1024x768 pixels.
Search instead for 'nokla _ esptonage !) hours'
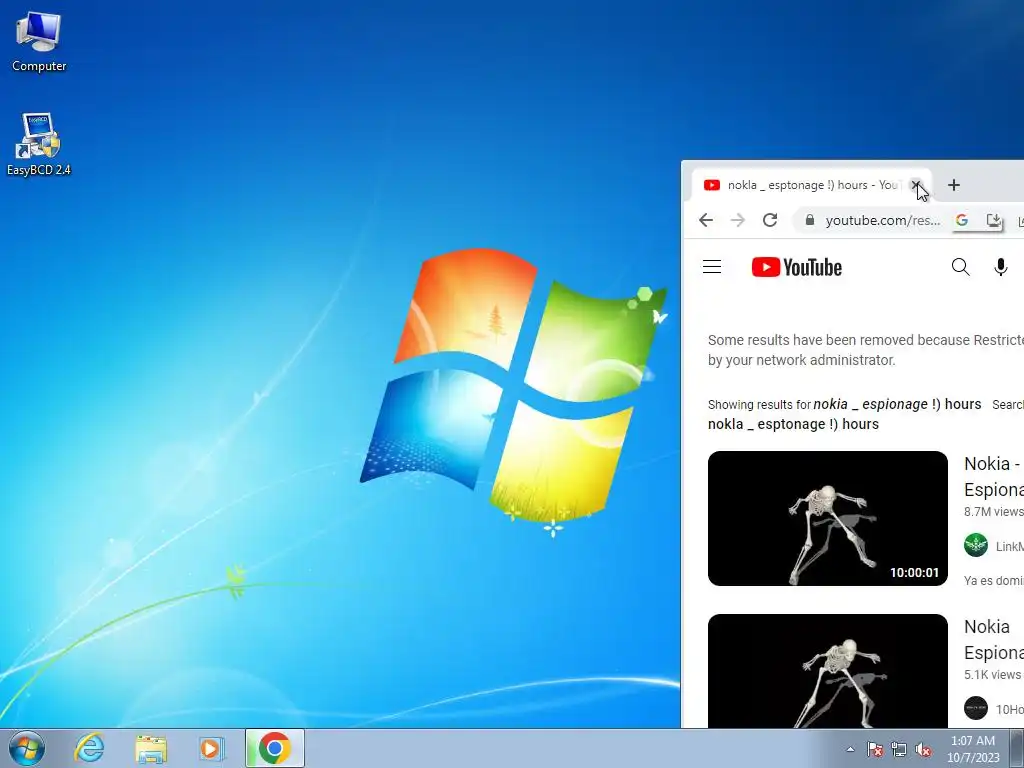coord(793,424)
